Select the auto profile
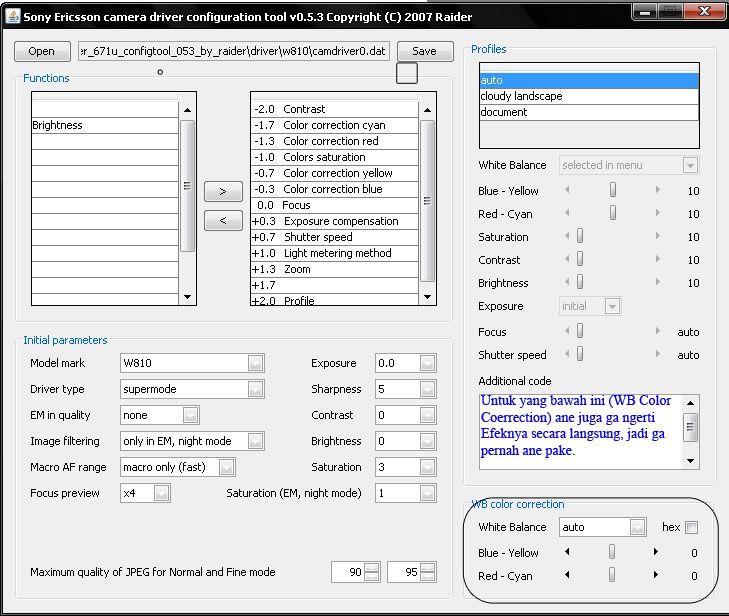The image size is (729, 616). click(589, 80)
